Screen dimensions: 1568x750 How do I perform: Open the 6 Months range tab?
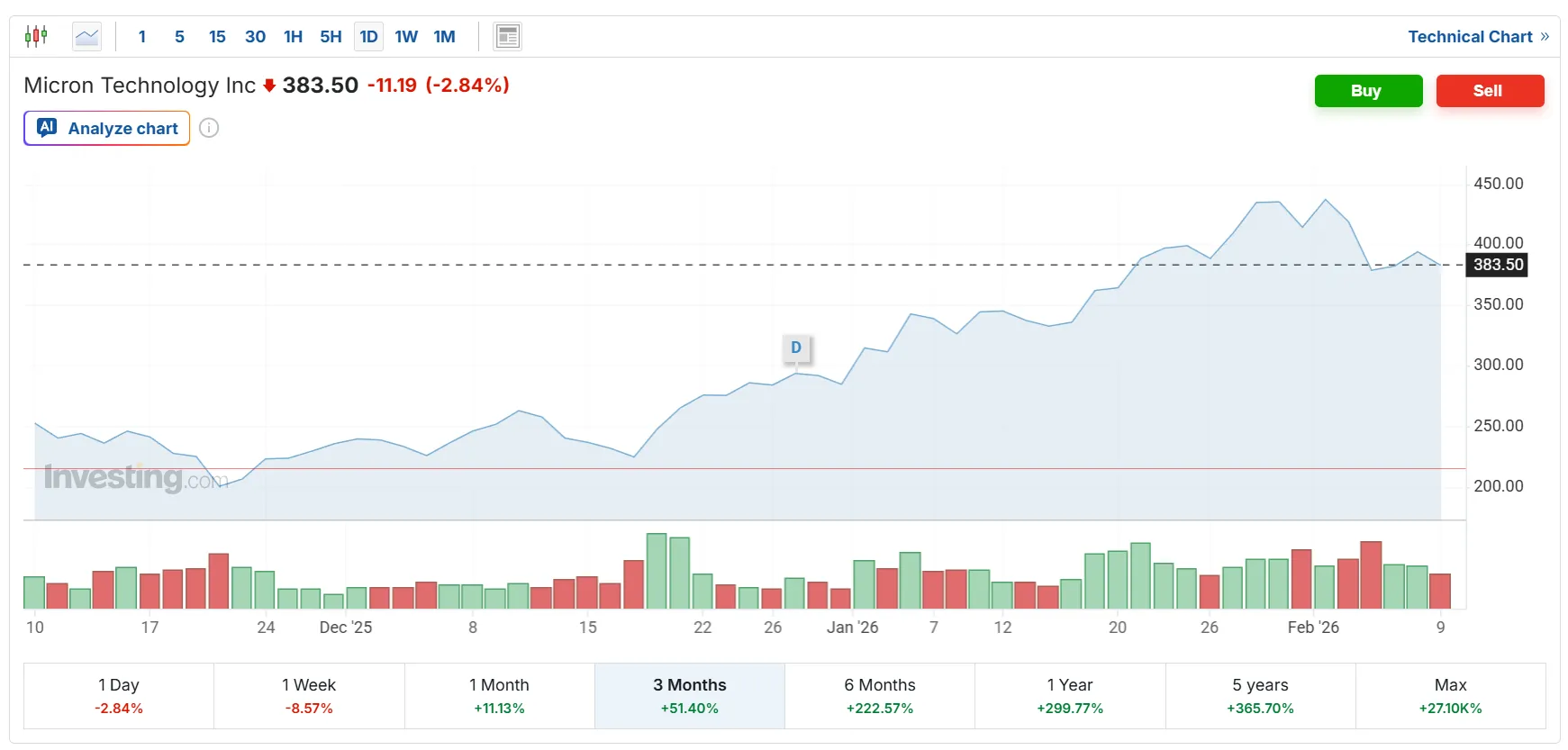pyautogui.click(x=880, y=696)
